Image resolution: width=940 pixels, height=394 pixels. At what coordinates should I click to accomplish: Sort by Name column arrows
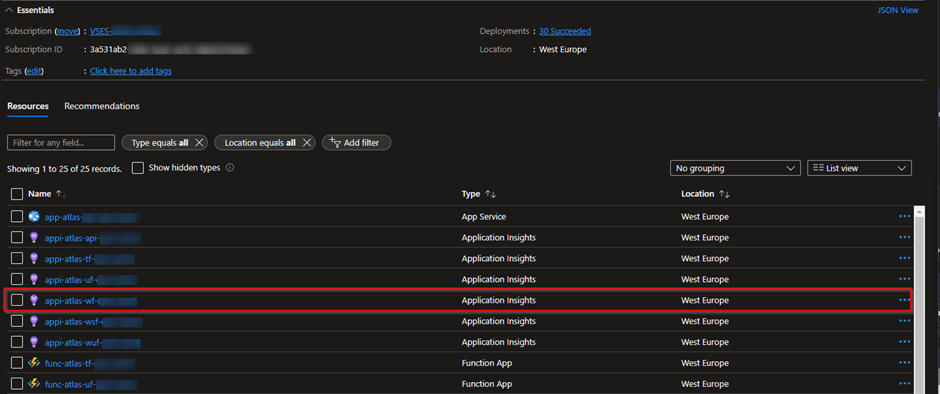coord(61,194)
